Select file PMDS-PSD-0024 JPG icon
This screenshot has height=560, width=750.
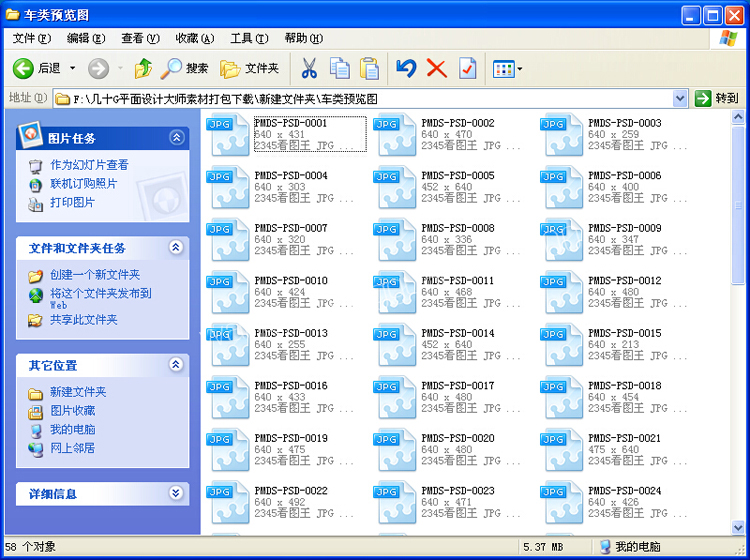coord(562,503)
